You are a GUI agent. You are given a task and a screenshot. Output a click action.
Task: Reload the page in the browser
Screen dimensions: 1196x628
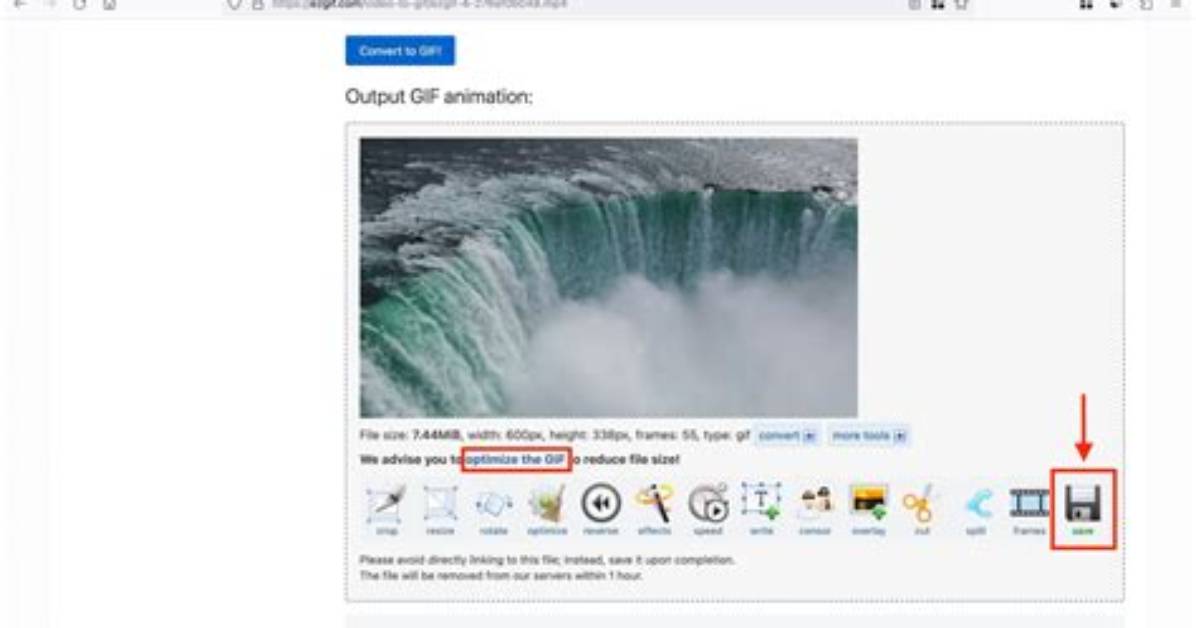coord(79,5)
